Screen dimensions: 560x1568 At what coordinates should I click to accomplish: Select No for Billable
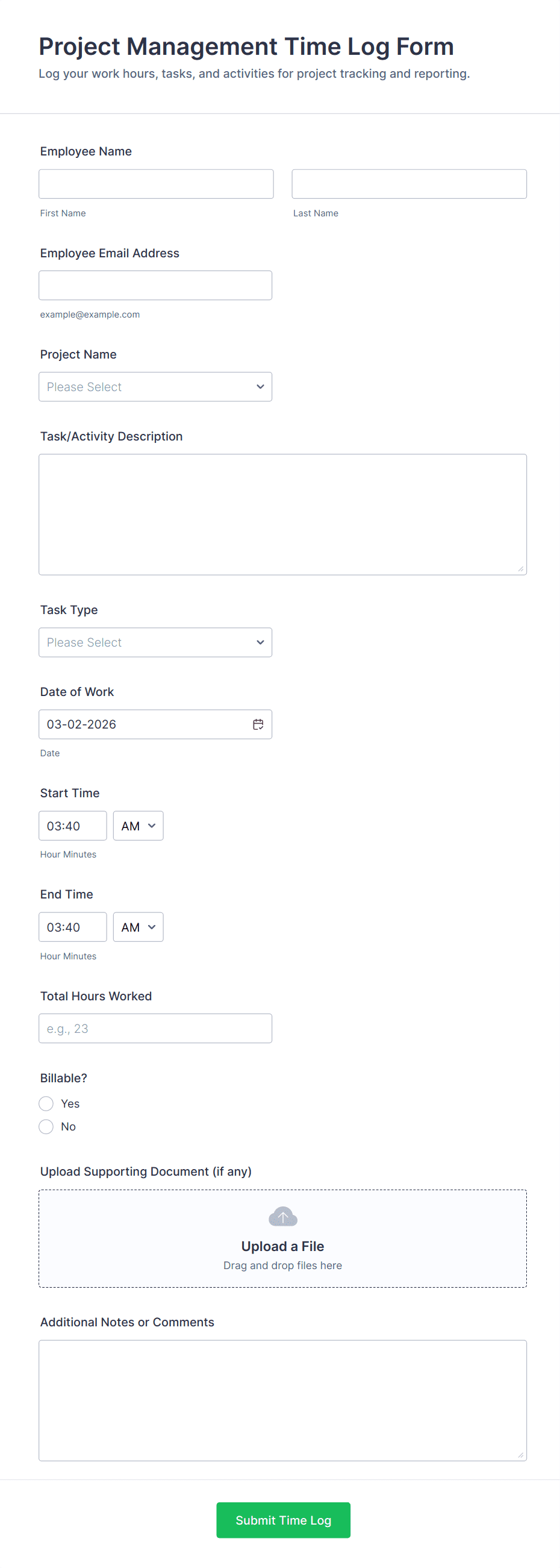pyautogui.click(x=46, y=1127)
